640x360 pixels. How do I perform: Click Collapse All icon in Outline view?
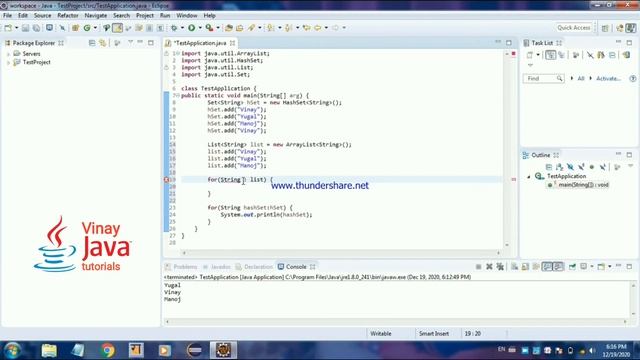549,167
